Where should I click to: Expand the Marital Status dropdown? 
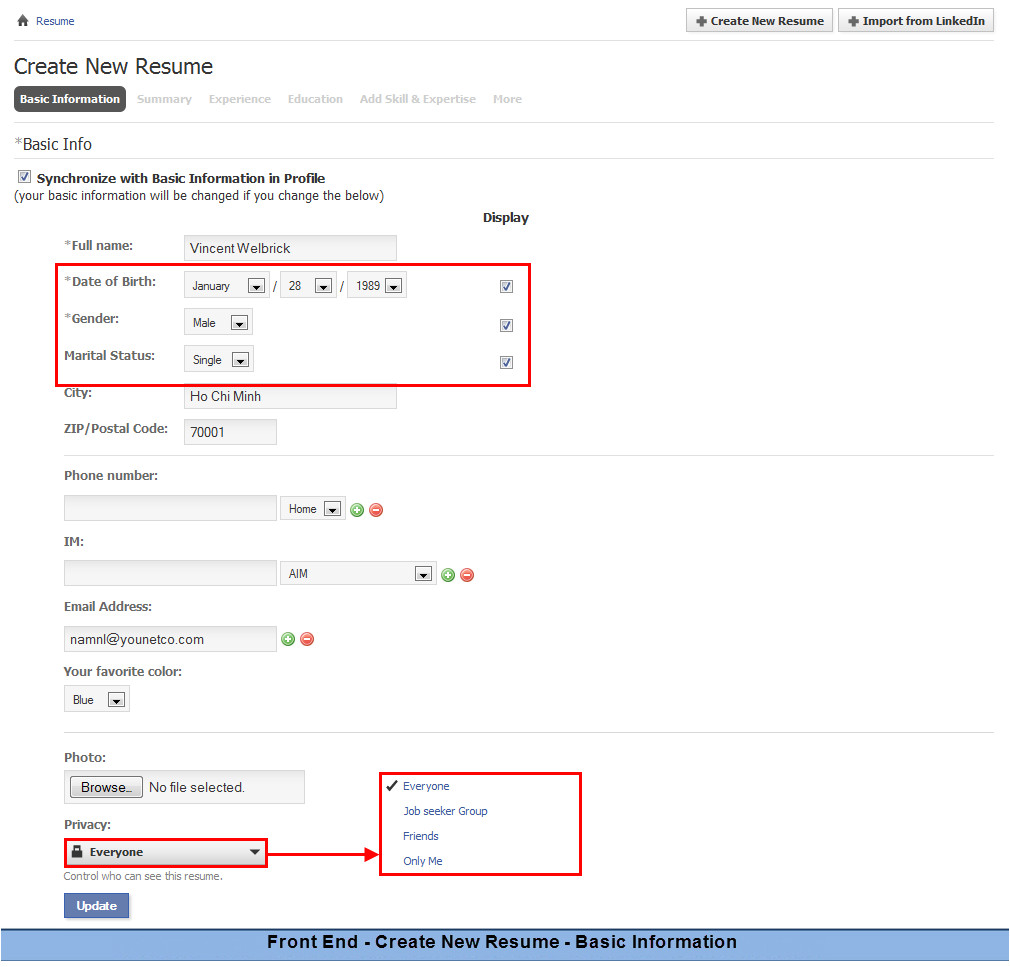click(219, 360)
